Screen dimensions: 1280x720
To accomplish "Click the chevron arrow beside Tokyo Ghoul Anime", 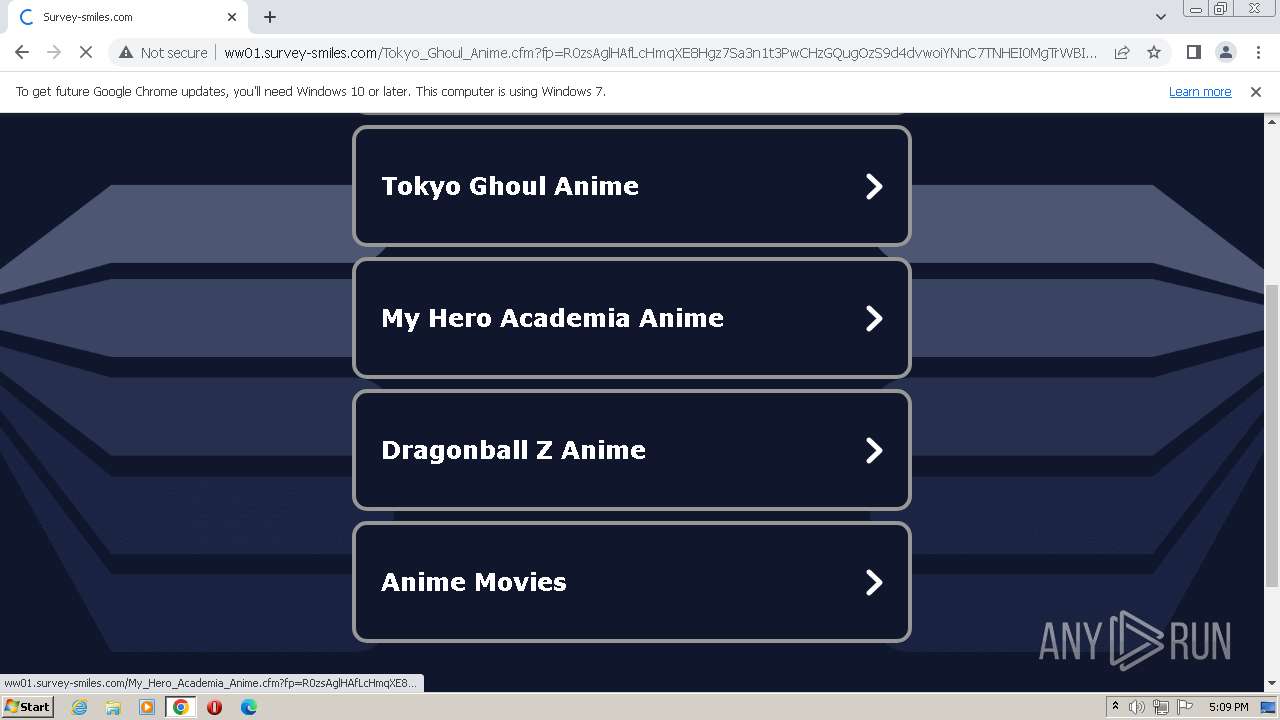I will tap(874, 186).
